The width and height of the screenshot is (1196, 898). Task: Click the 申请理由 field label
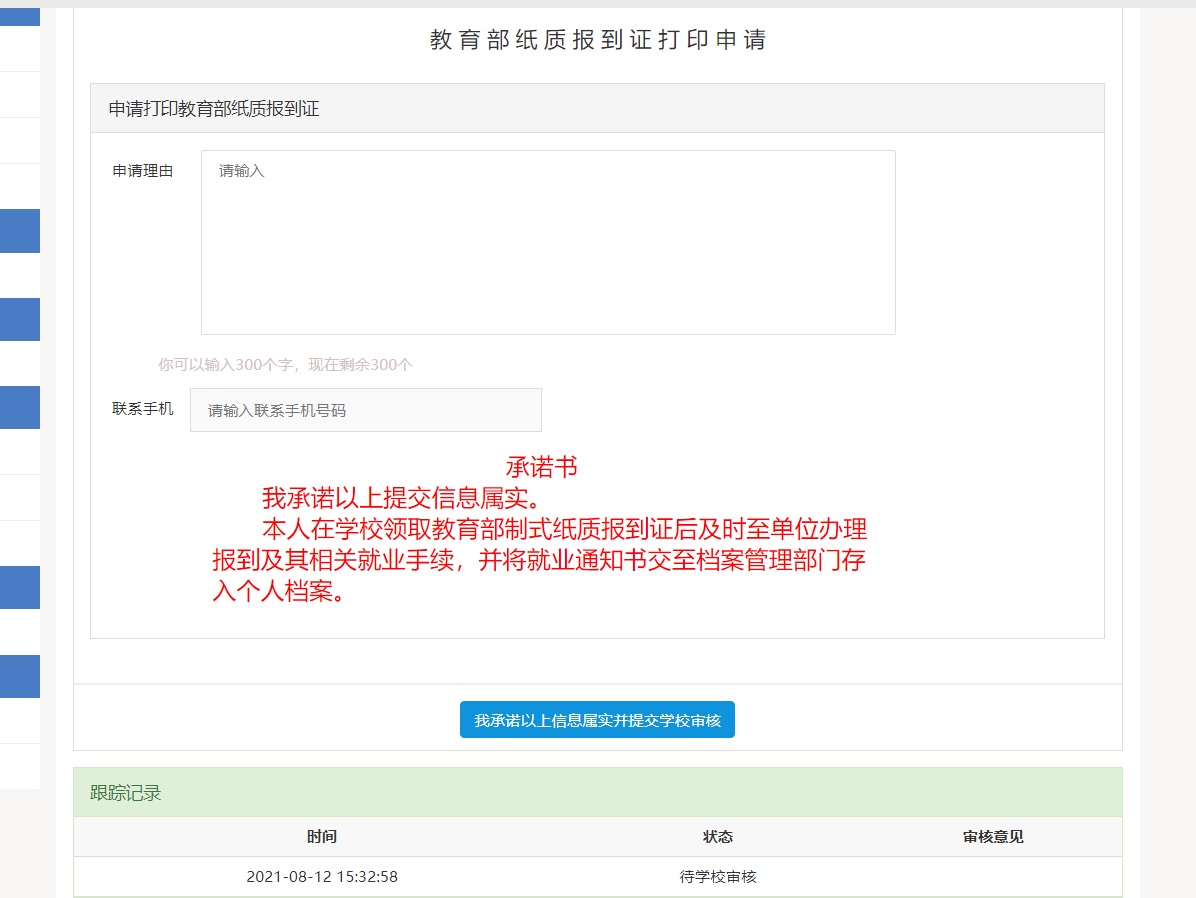tap(143, 171)
